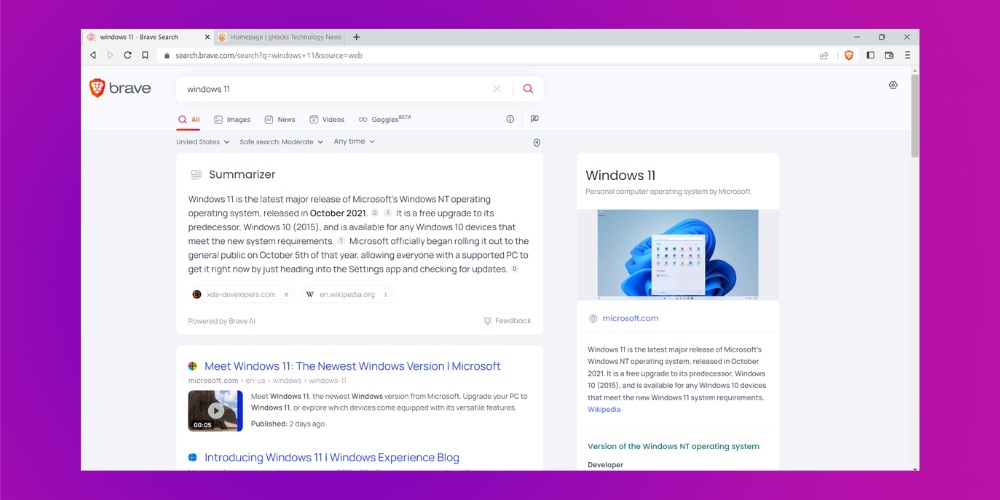Open Brave Shields lion icon in toolbar
Image resolution: width=1000 pixels, height=500 pixels.
click(849, 55)
